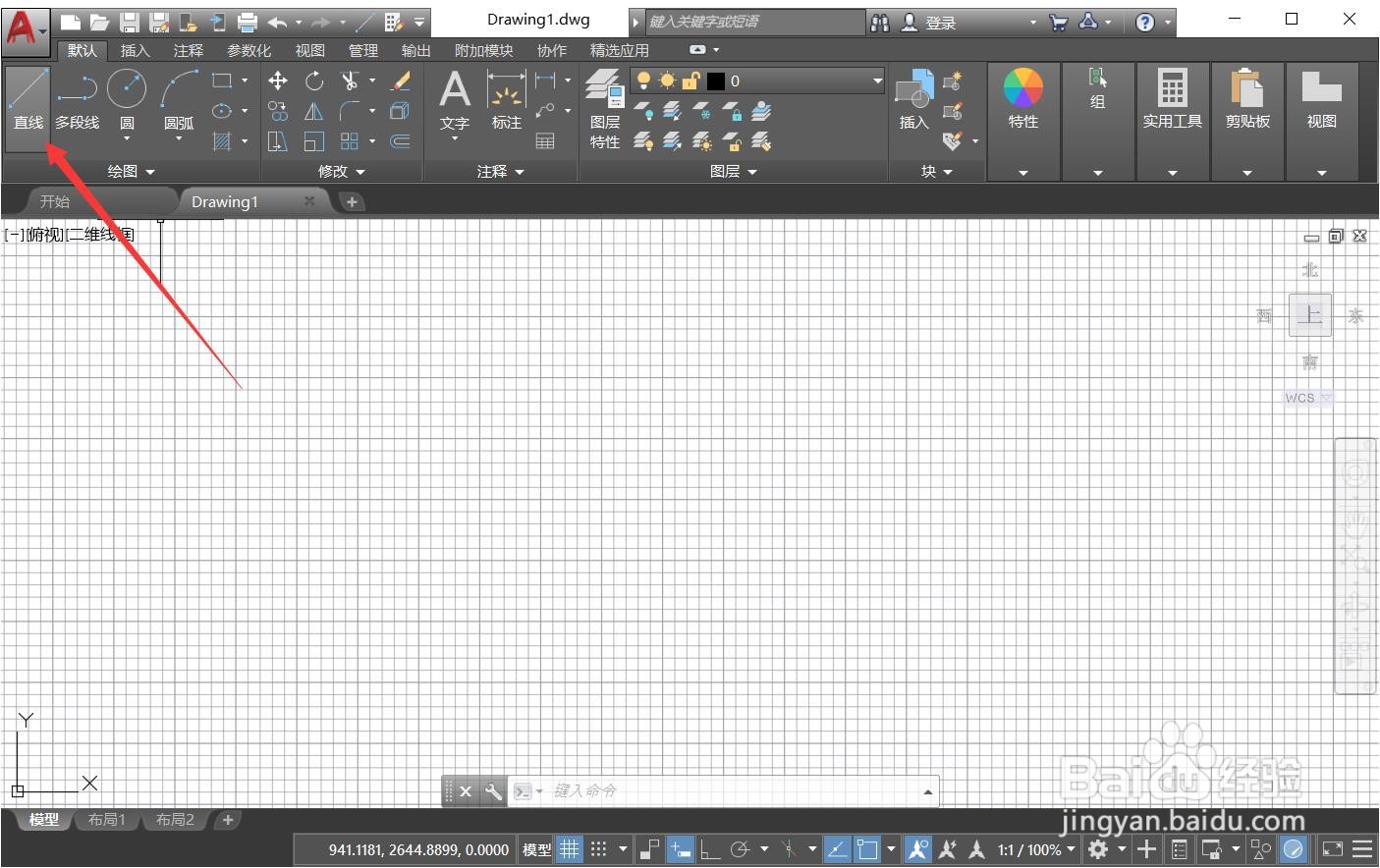Switch to the 布局1 layout tab
Image resolution: width=1380 pixels, height=868 pixels.
click(x=107, y=819)
